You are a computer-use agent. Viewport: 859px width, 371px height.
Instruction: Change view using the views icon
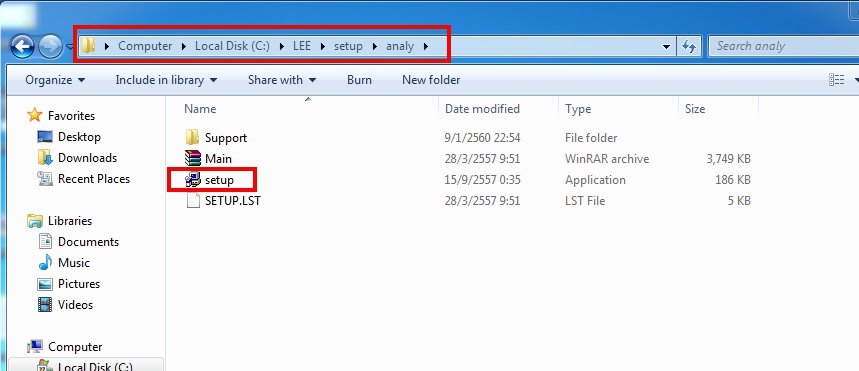(x=837, y=80)
